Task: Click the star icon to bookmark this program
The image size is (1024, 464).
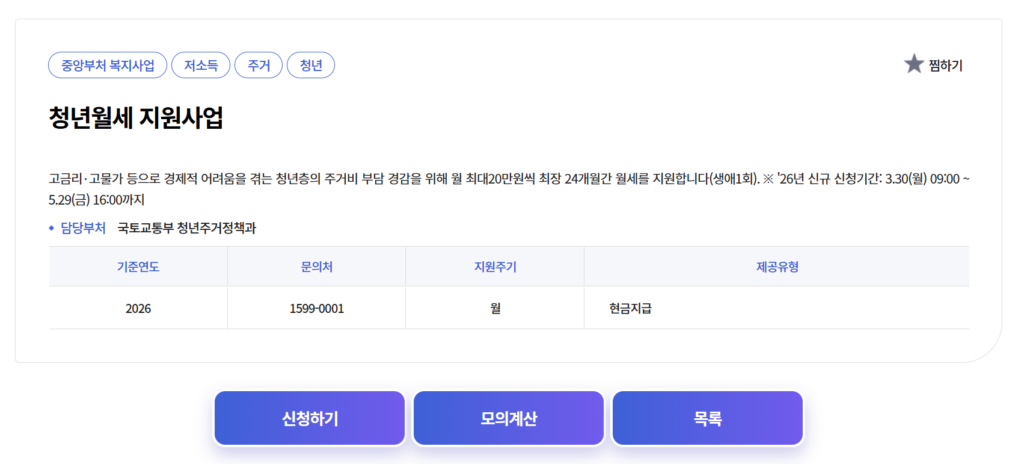Action: tap(914, 65)
